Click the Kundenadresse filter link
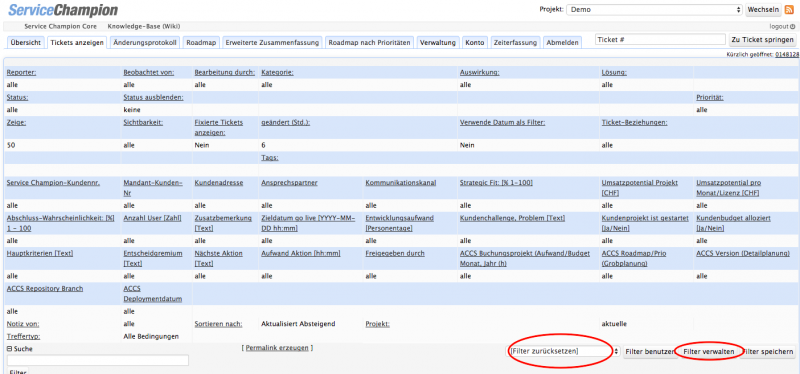The width and height of the screenshot is (800, 374). 219,183
